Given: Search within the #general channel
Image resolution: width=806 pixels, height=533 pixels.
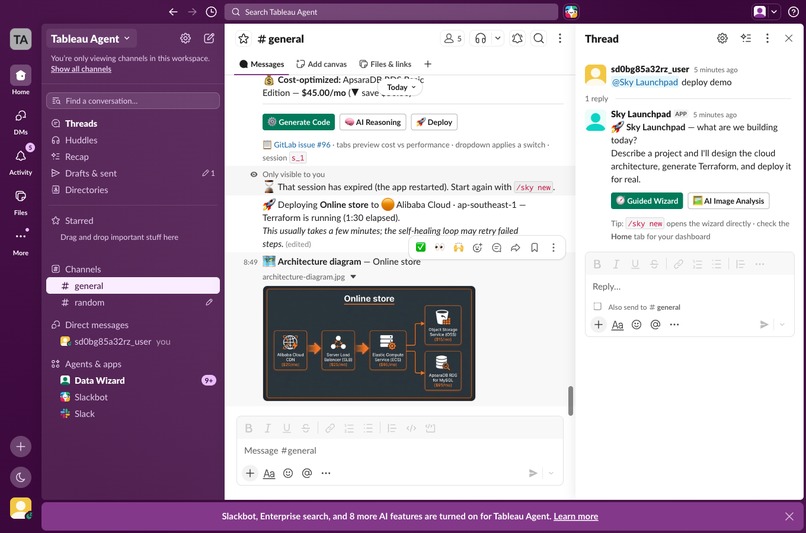Looking at the screenshot, I should point(539,39).
